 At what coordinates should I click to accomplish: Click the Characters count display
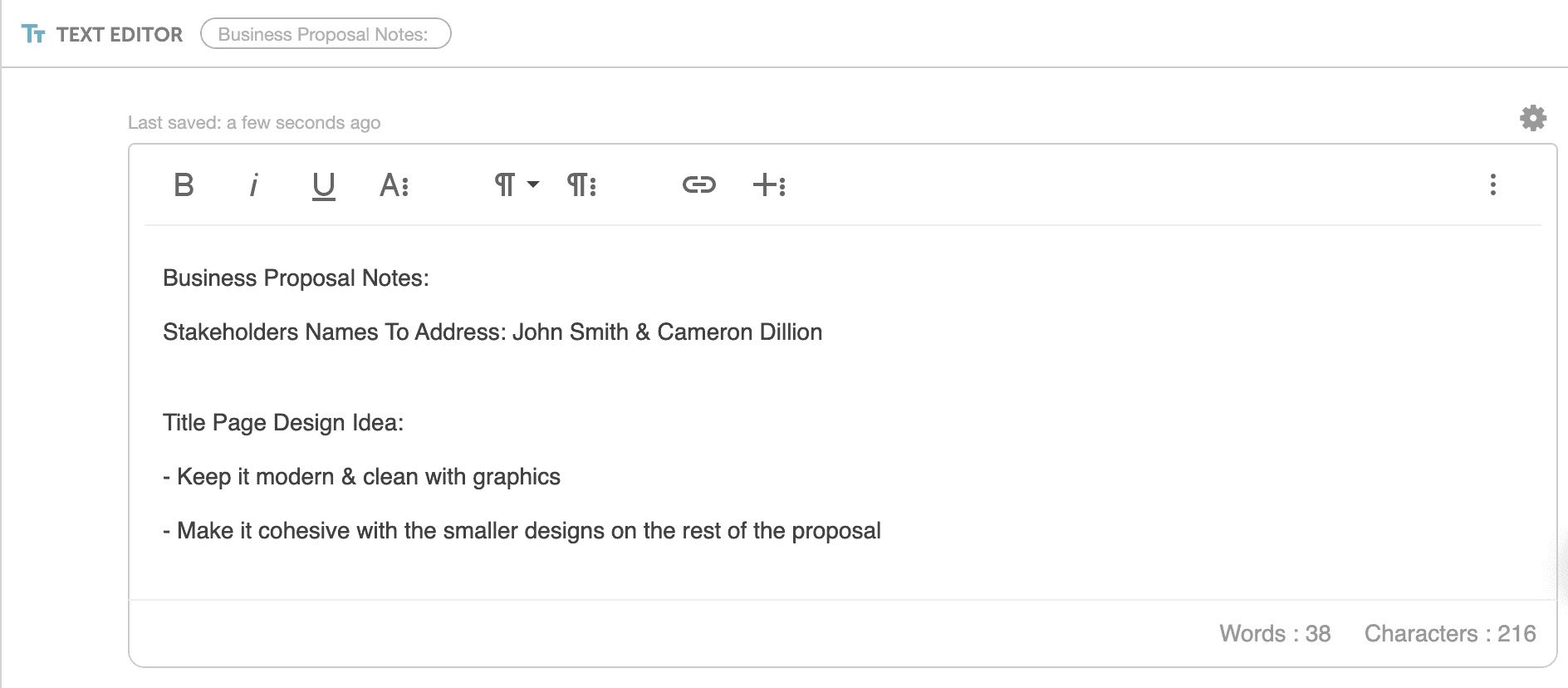point(1451,633)
